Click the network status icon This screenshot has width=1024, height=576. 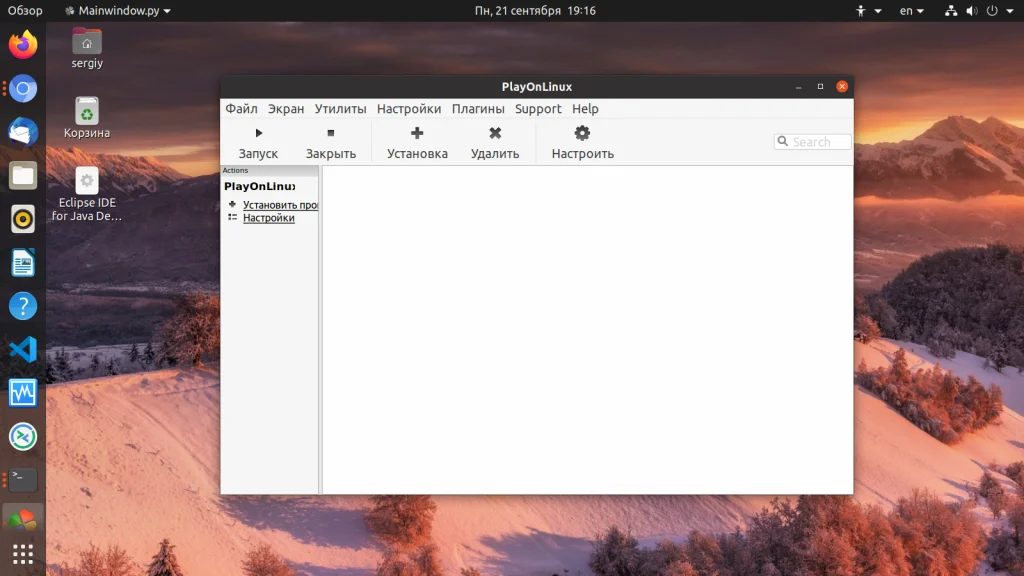tap(951, 10)
